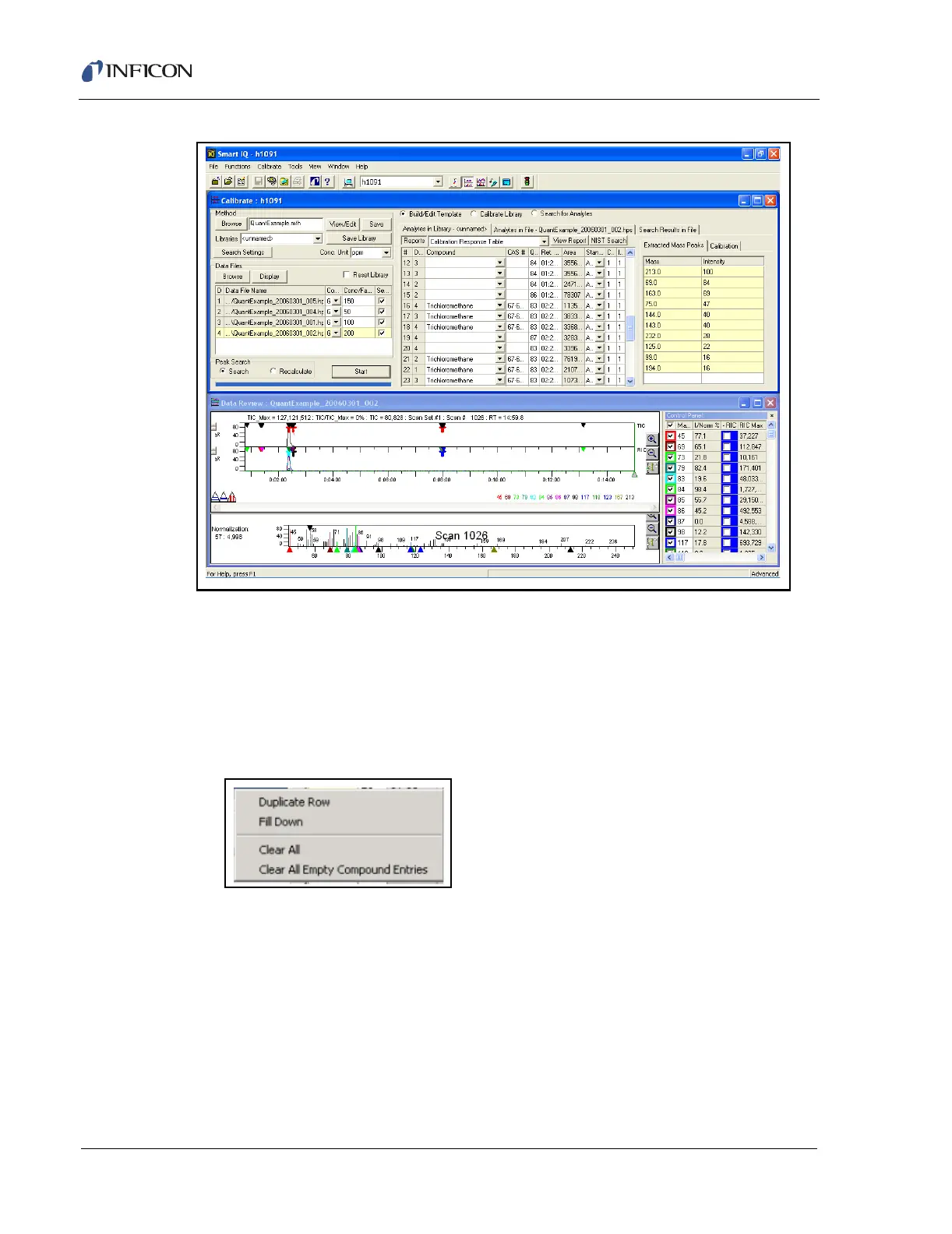952x1234 pixels.
Task: Open compound dropdown in analyte row 21
Action: (500, 359)
